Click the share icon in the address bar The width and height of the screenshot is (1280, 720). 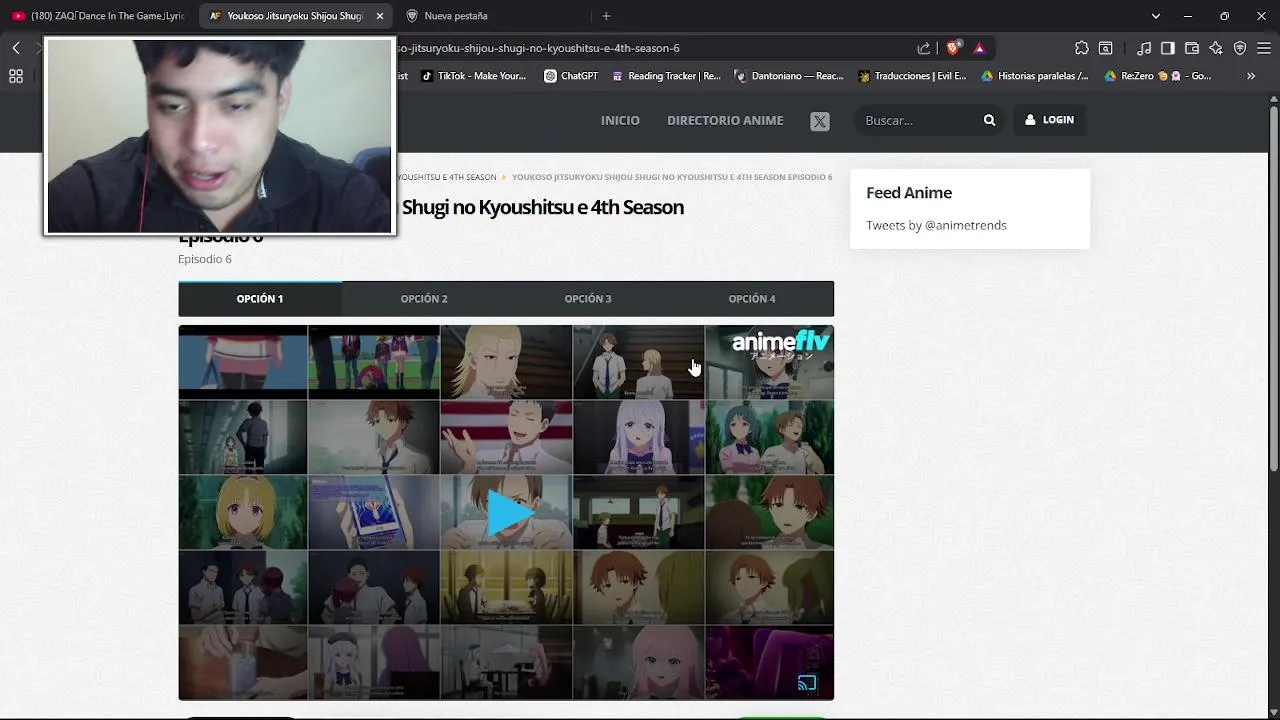click(924, 48)
